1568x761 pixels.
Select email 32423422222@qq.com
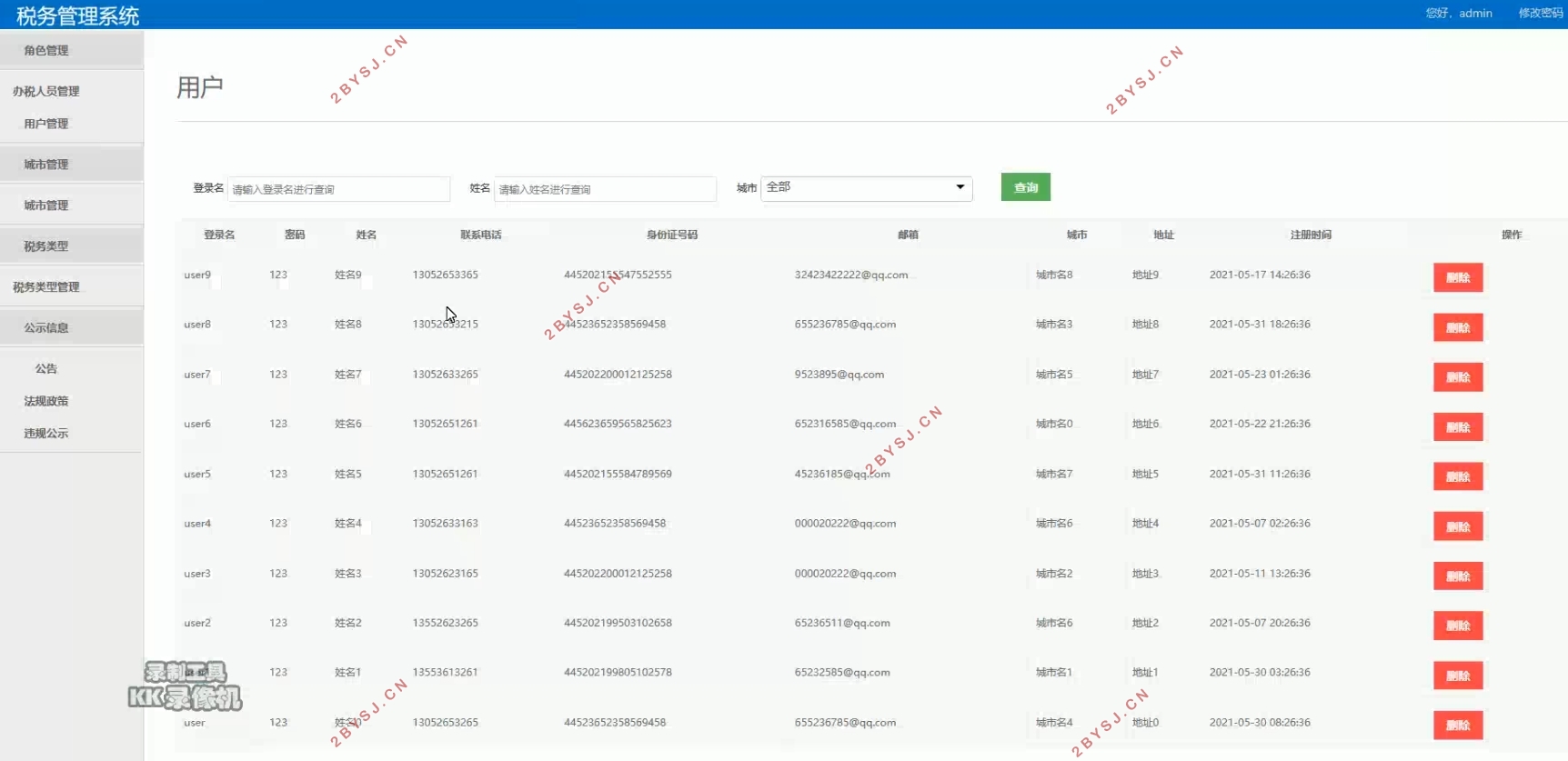tap(851, 275)
